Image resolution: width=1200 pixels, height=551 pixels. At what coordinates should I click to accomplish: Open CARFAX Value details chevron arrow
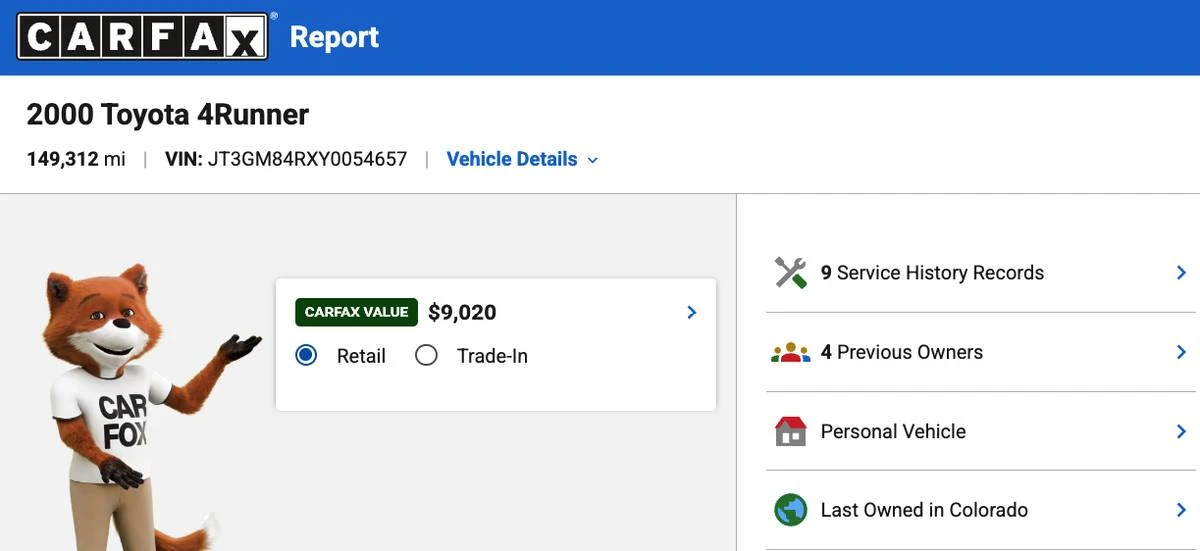(x=691, y=312)
